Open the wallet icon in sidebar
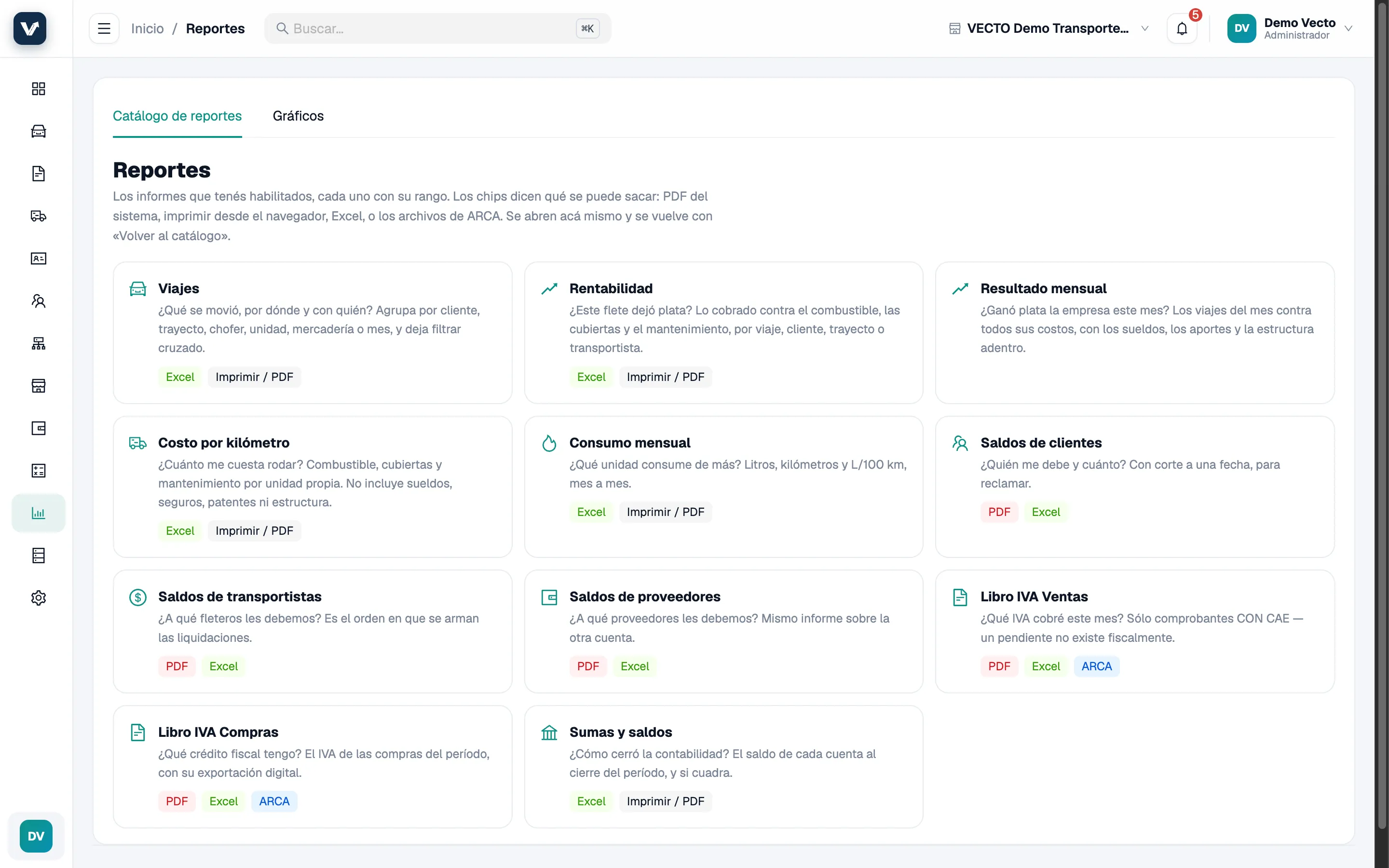Viewport: 1389px width, 868px height. click(x=39, y=428)
